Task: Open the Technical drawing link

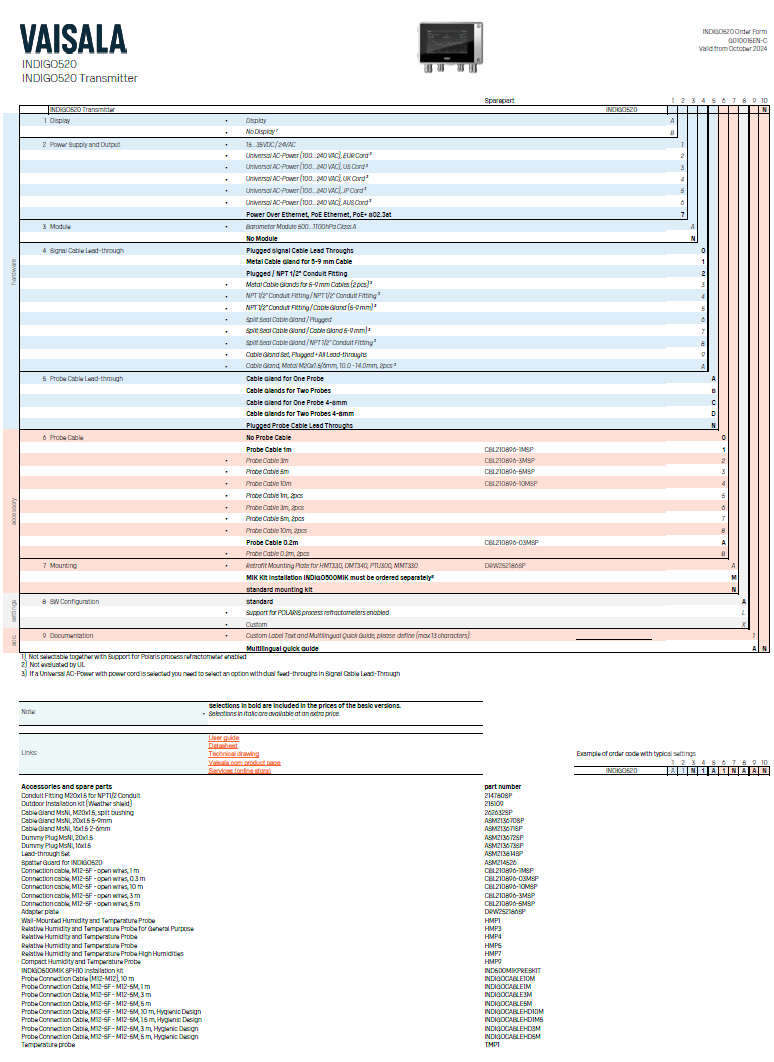Action: point(234,754)
